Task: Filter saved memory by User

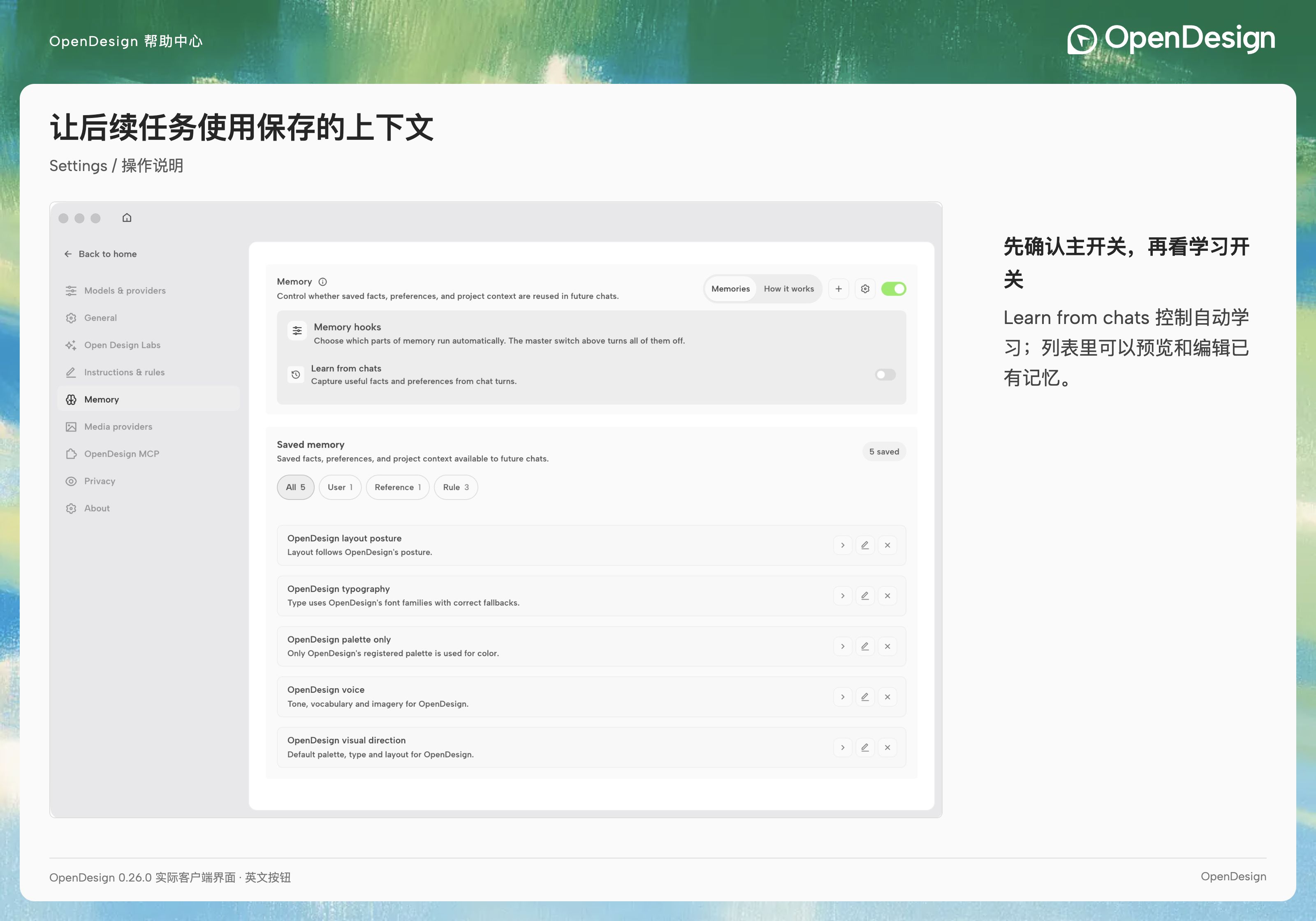Action: (x=340, y=487)
